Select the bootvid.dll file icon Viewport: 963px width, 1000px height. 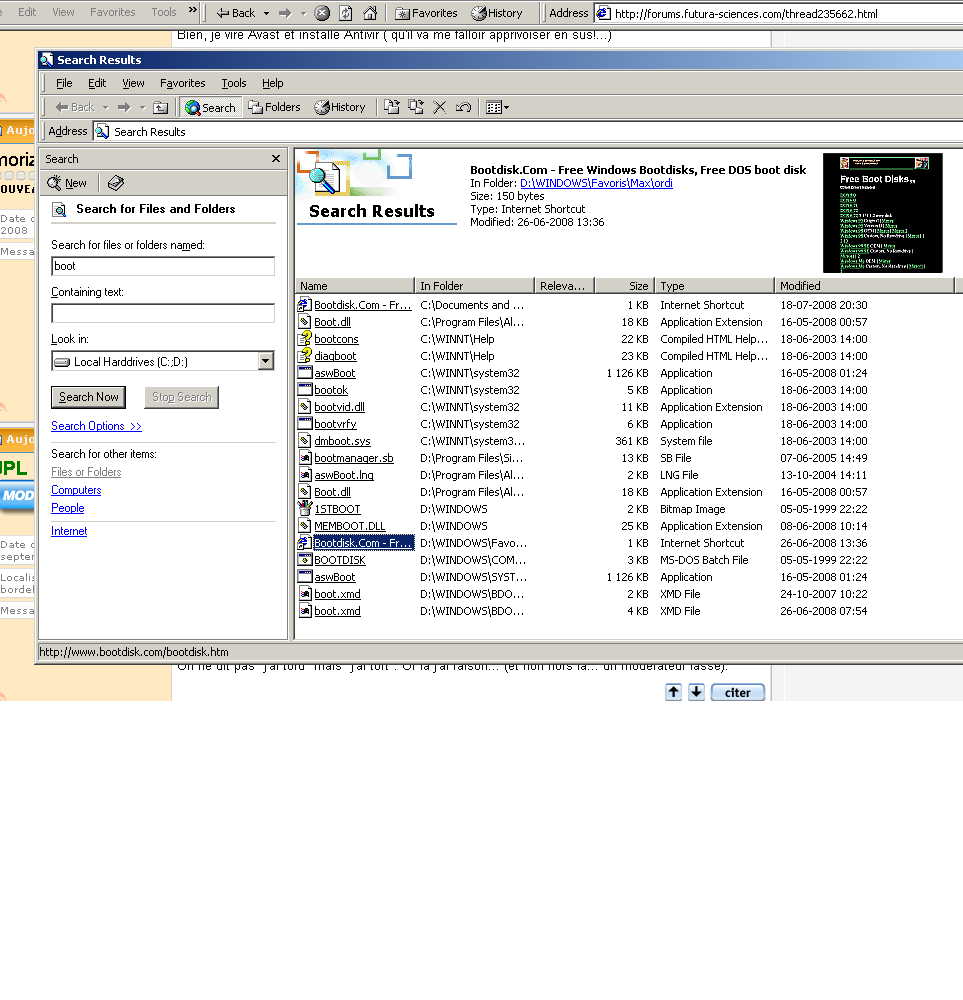pyautogui.click(x=305, y=407)
